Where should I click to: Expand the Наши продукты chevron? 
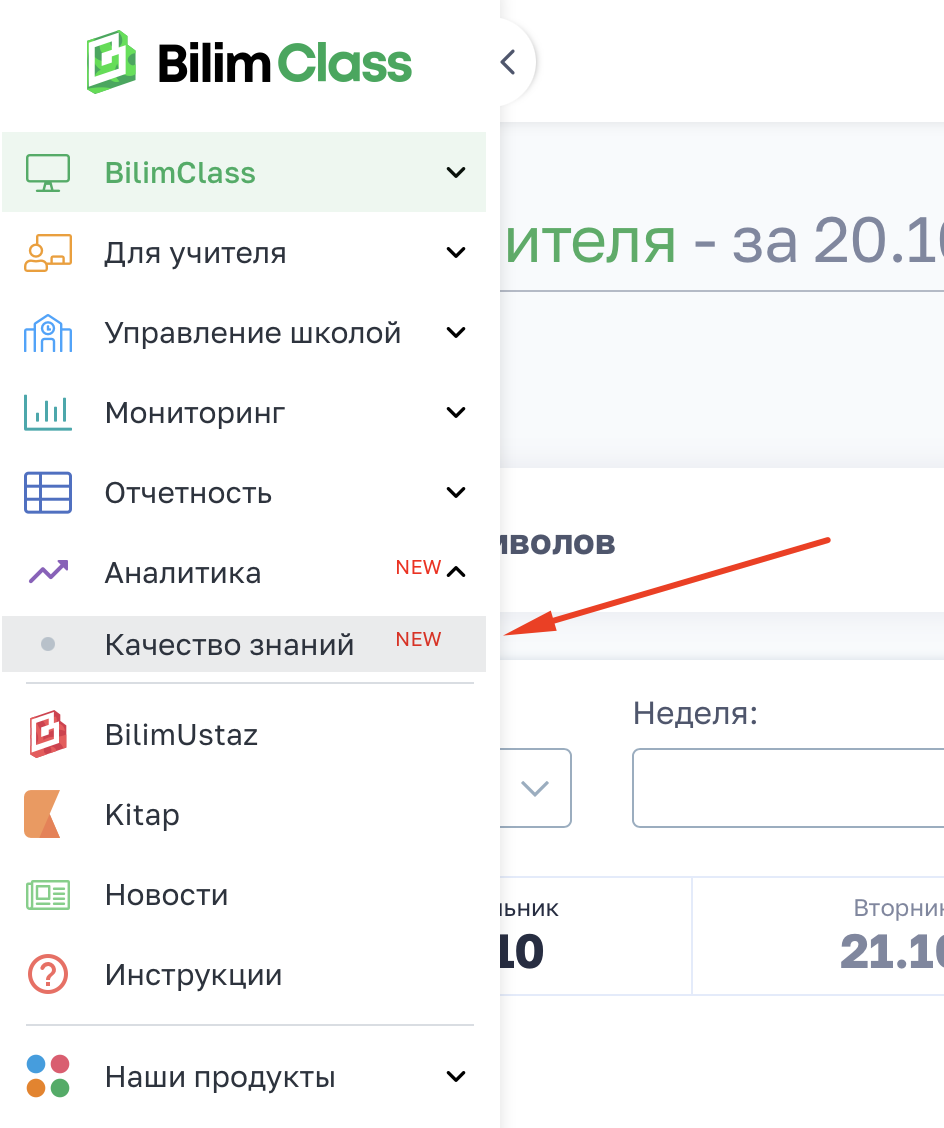coord(455,1076)
